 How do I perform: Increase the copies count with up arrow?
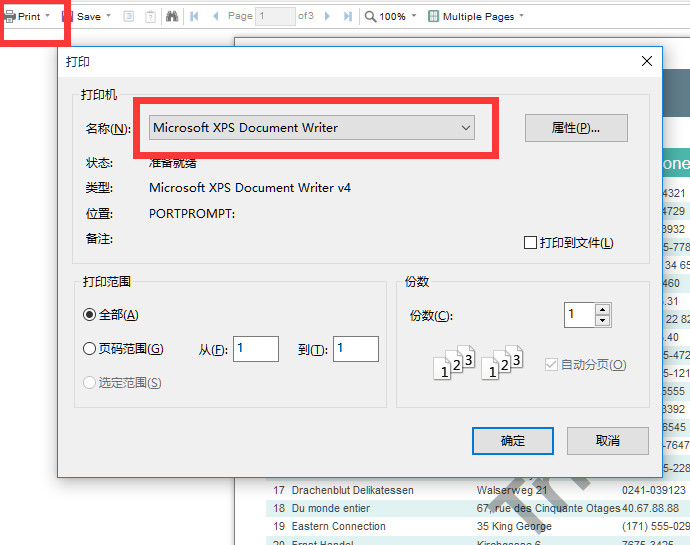pos(602,309)
